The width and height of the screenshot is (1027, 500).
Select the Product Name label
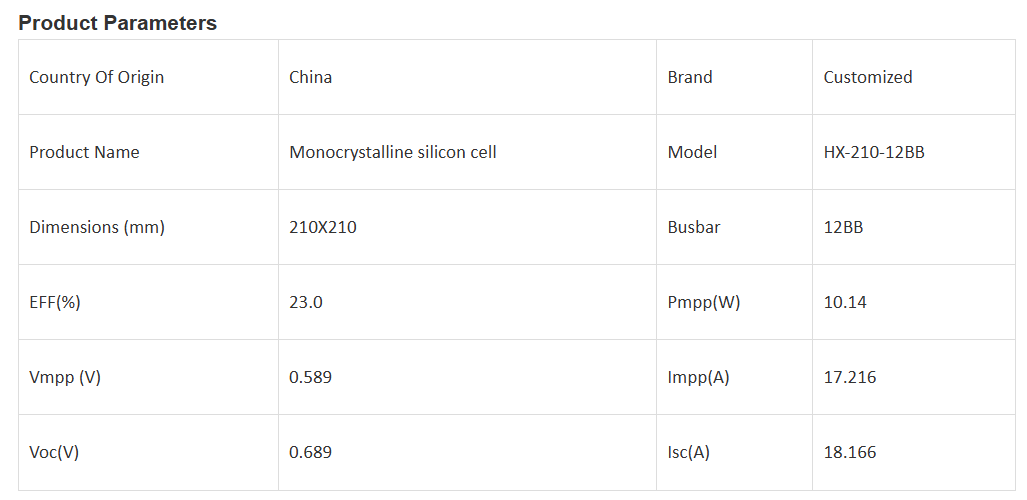[84, 152]
